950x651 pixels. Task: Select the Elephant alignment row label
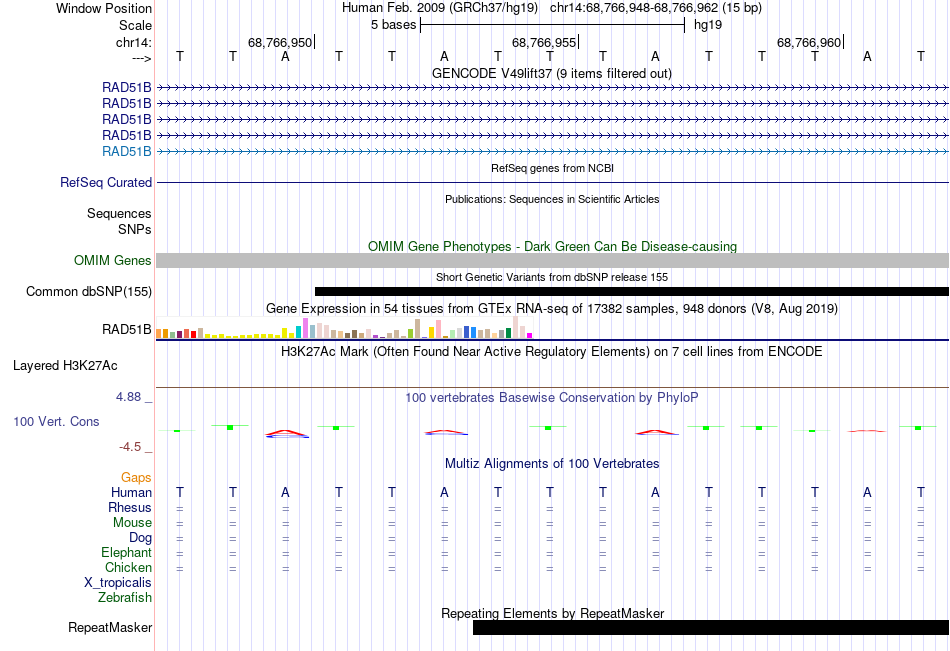pos(127,552)
